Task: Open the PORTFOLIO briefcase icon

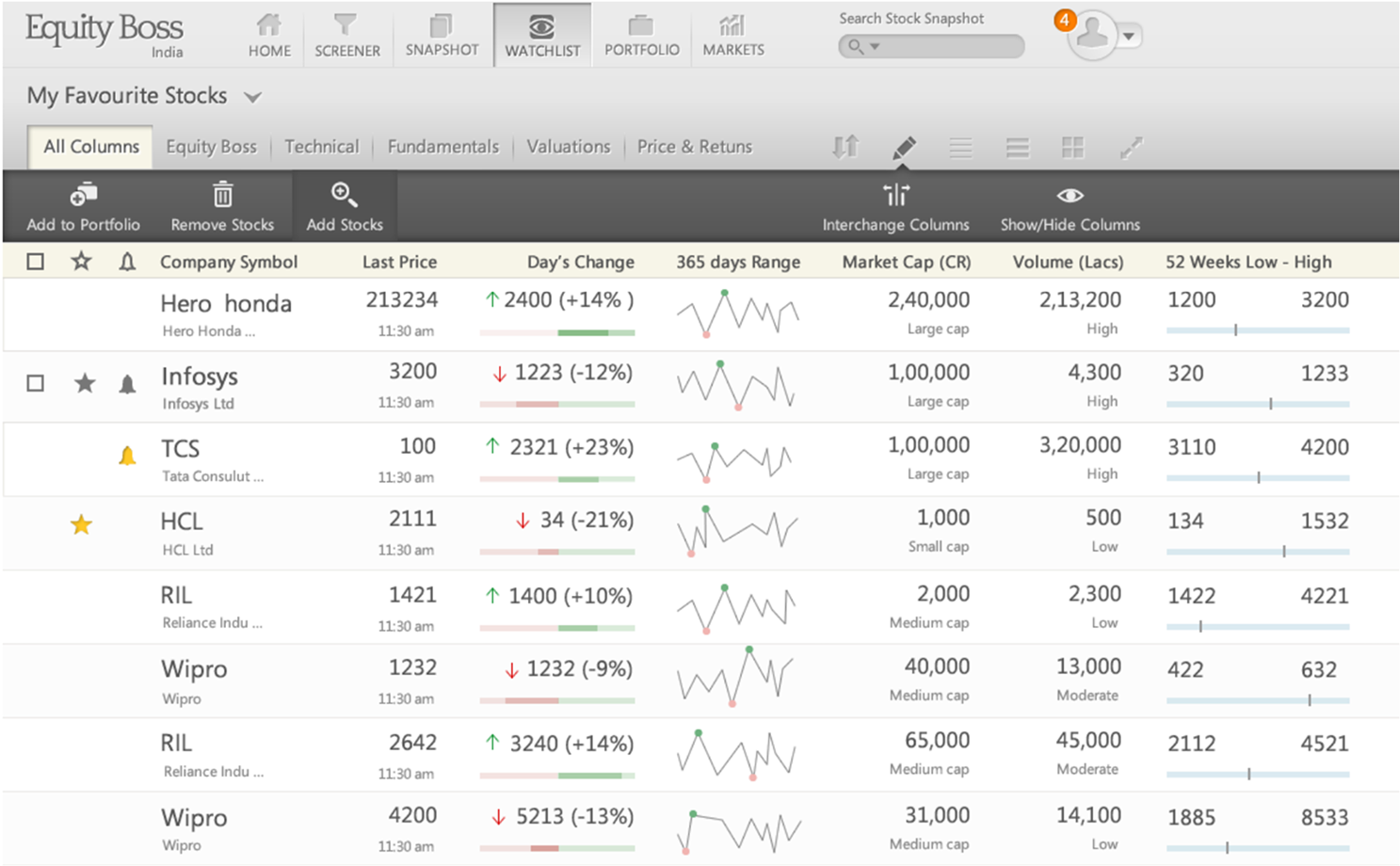Action: click(x=641, y=24)
